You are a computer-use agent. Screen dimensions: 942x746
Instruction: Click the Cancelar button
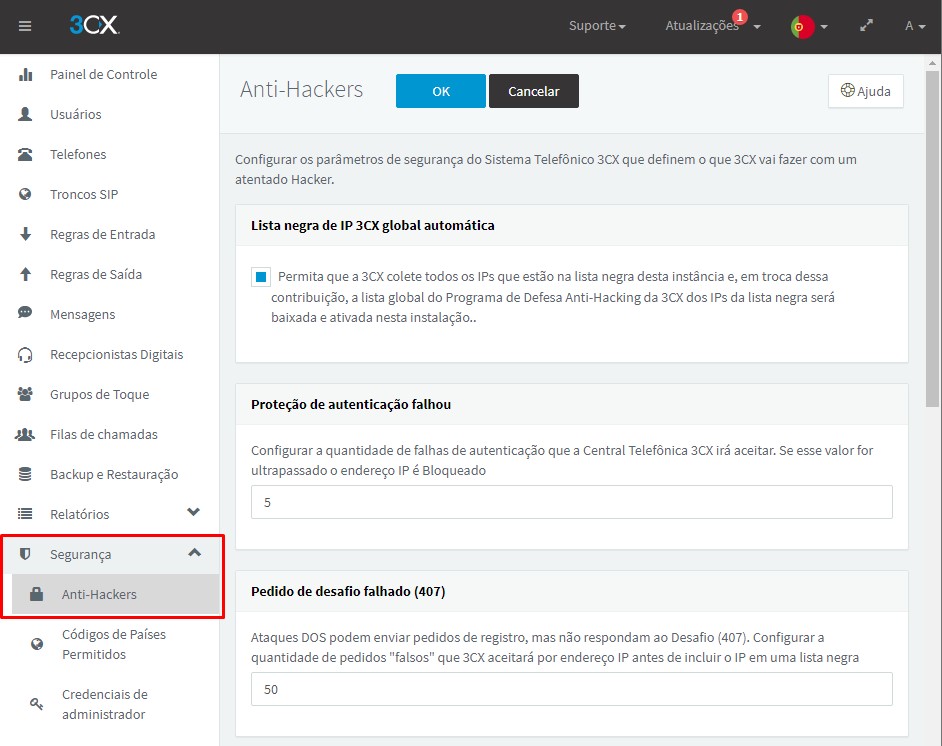[533, 91]
